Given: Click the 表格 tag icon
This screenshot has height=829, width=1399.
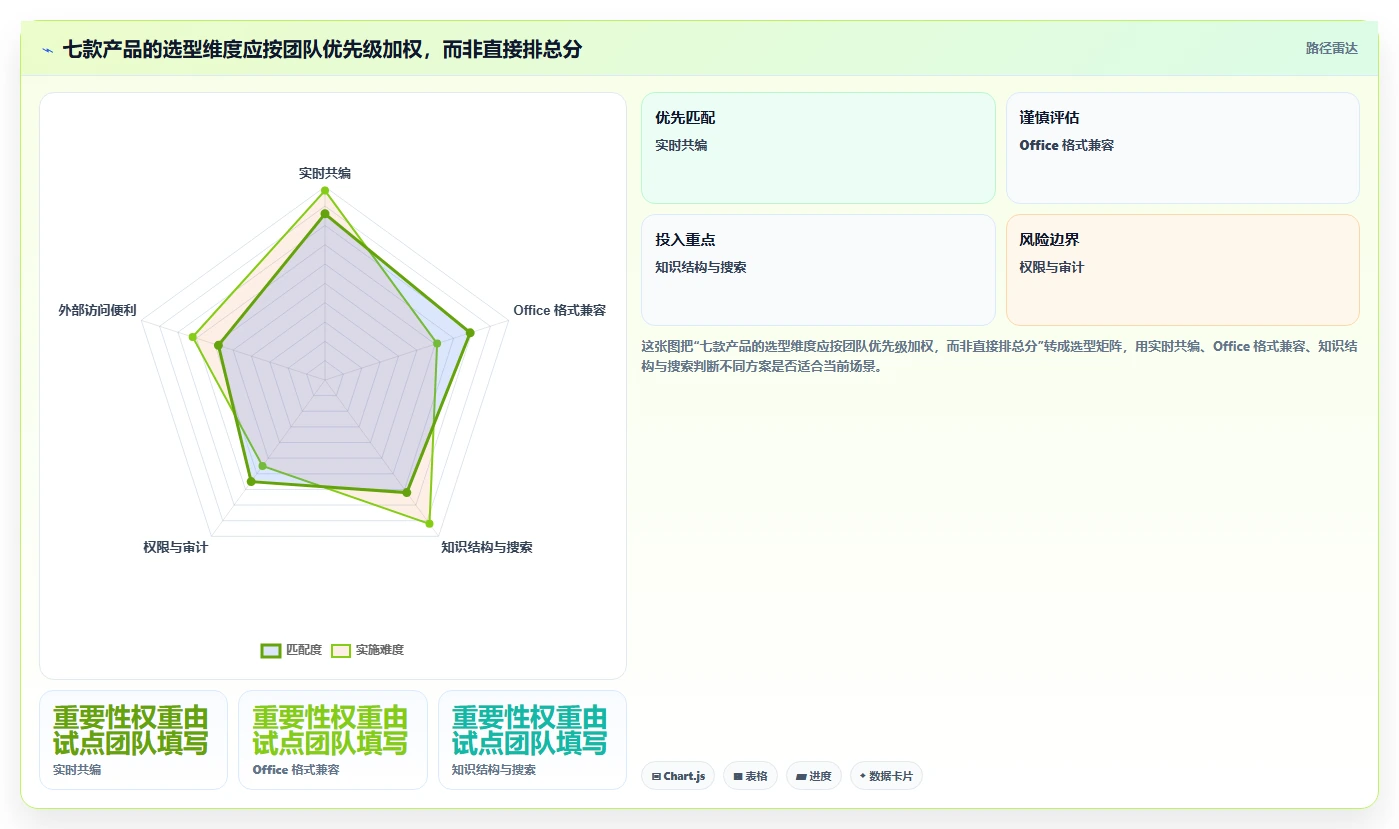Looking at the screenshot, I should click(738, 776).
